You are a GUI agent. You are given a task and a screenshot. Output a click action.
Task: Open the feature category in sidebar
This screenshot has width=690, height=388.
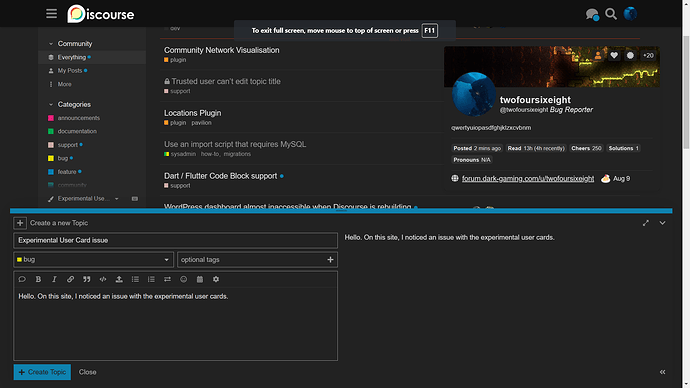[x=67, y=172]
